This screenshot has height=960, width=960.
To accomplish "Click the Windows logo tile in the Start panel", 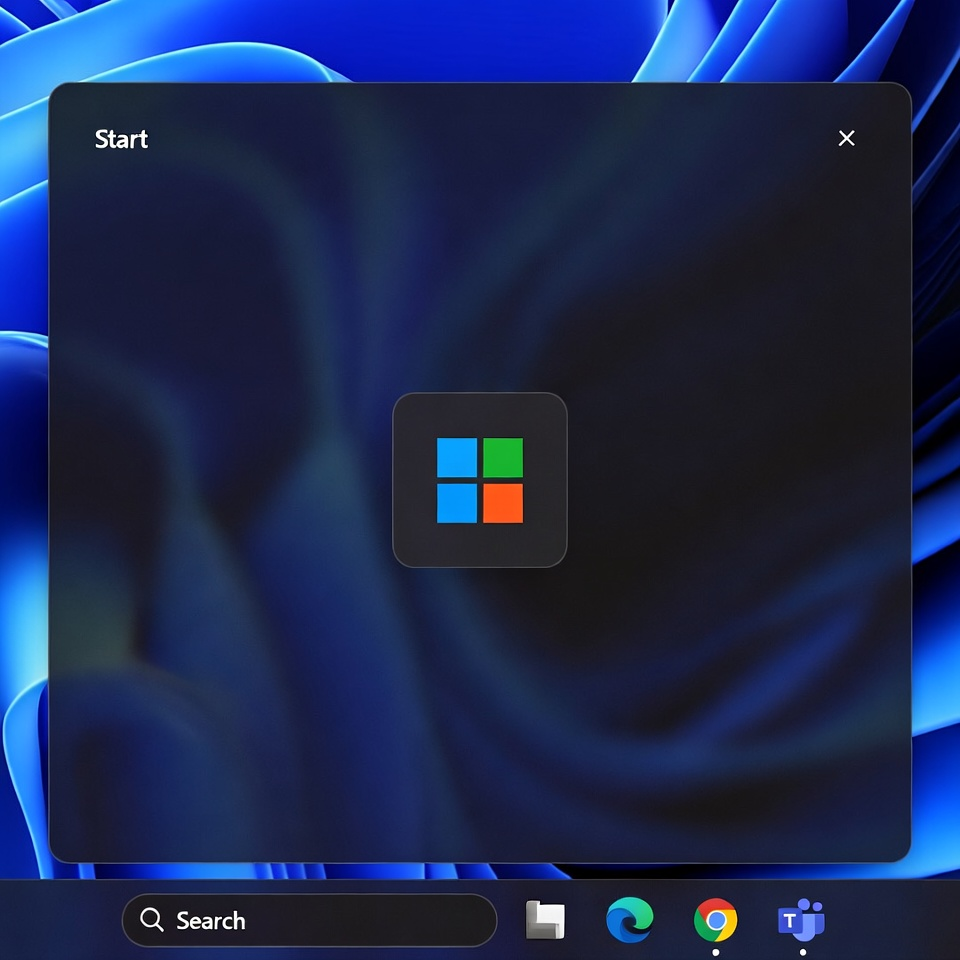I will (480, 480).
